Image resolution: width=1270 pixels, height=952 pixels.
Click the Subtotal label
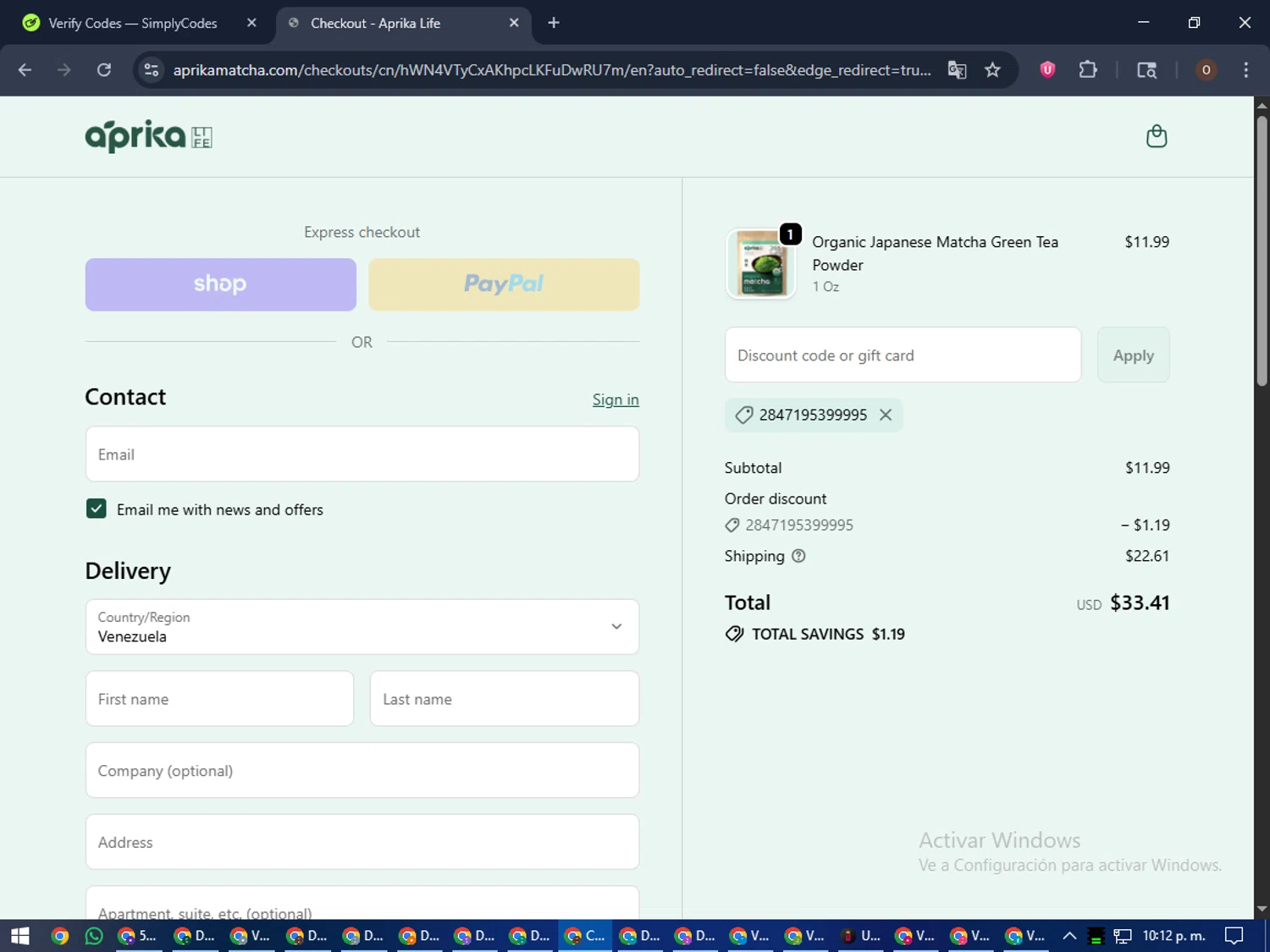click(x=753, y=468)
